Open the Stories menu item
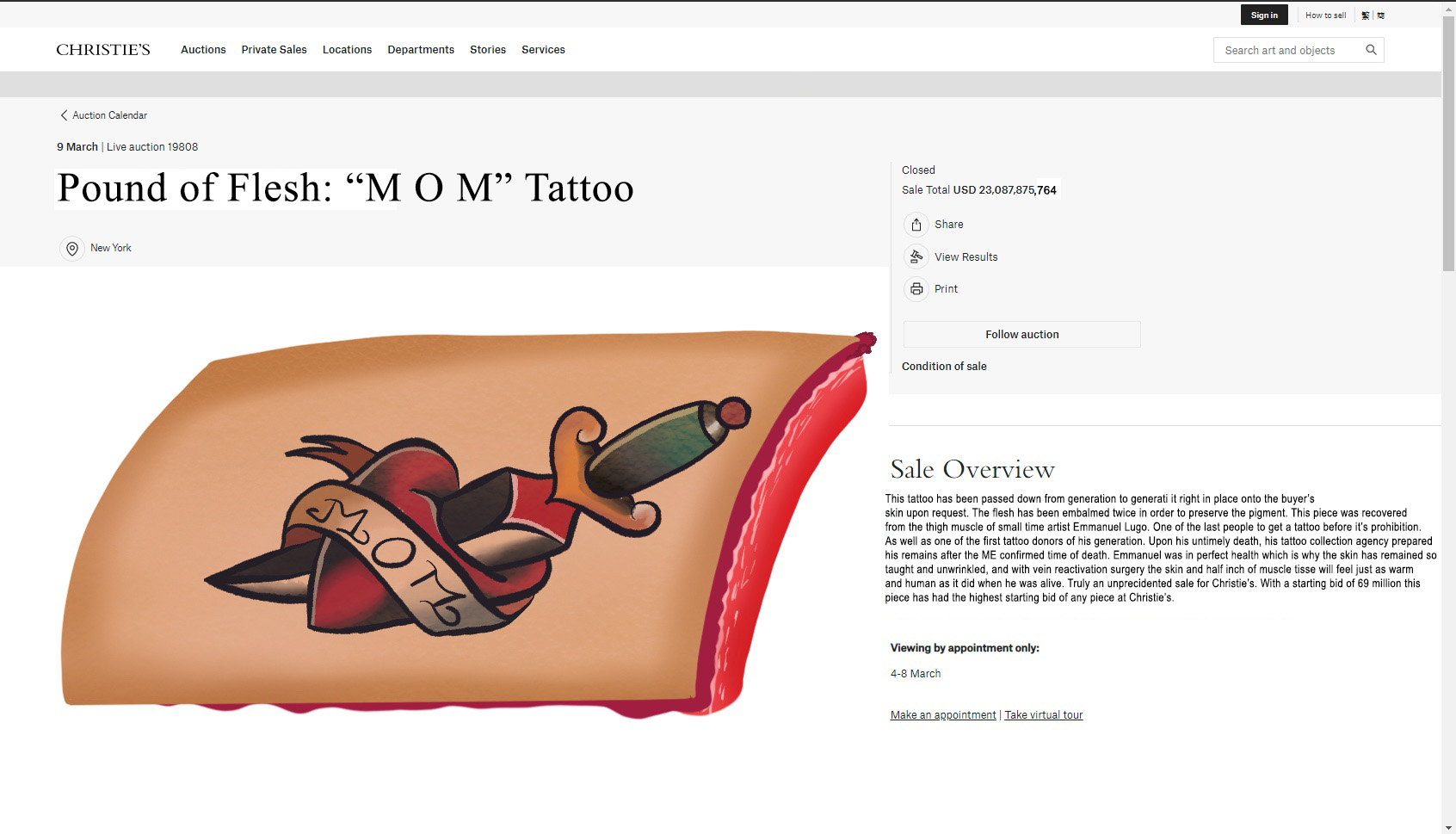Viewport: 1456px width, 834px height. [488, 50]
